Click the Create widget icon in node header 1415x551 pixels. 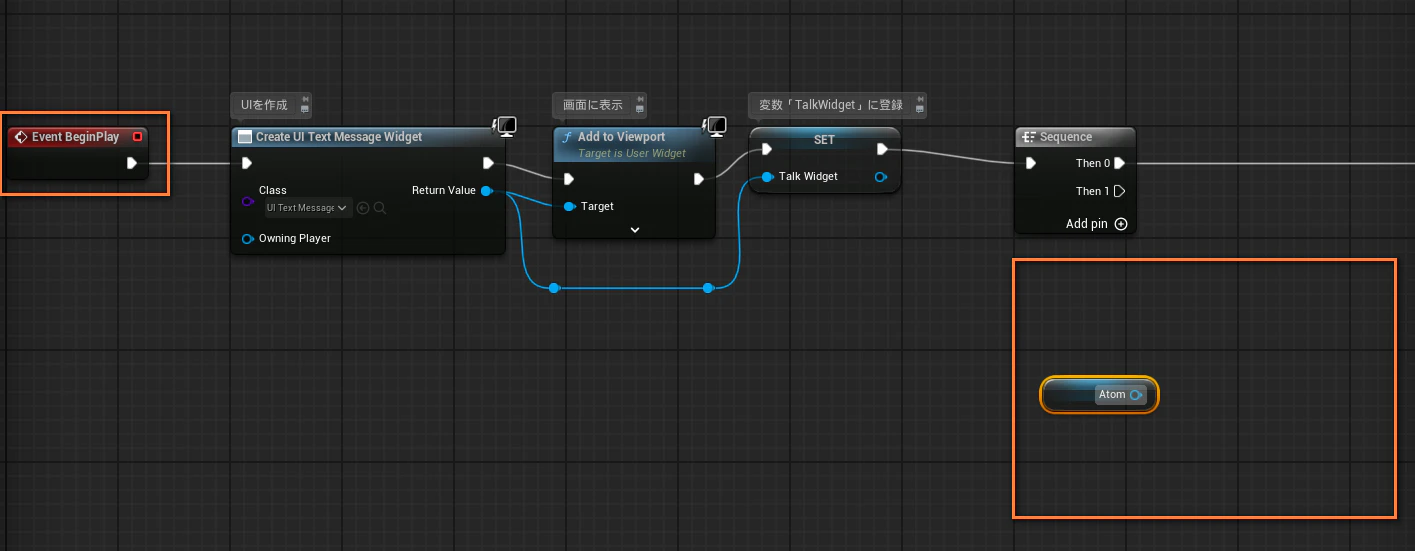coord(245,137)
